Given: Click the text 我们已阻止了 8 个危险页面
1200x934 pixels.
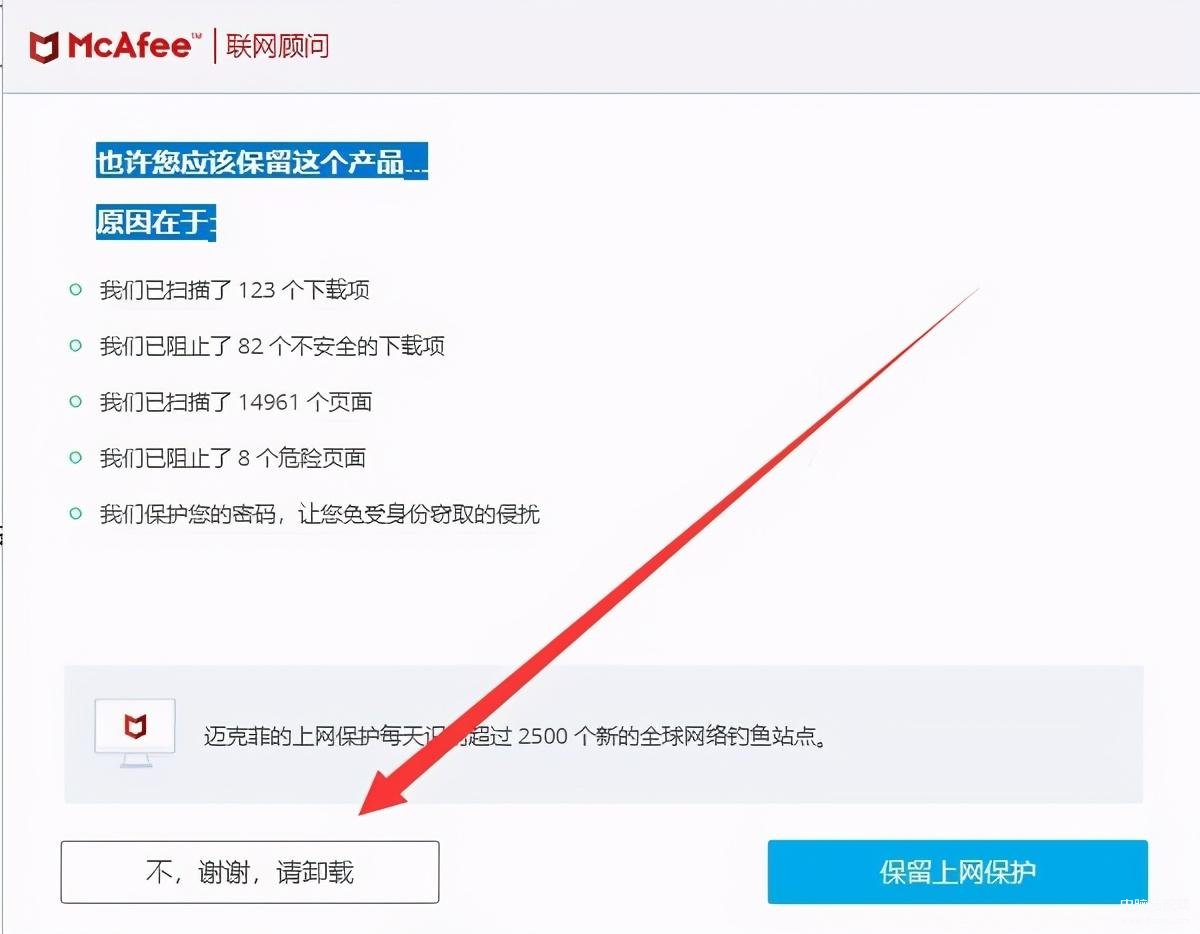Looking at the screenshot, I should pyautogui.click(x=232, y=458).
